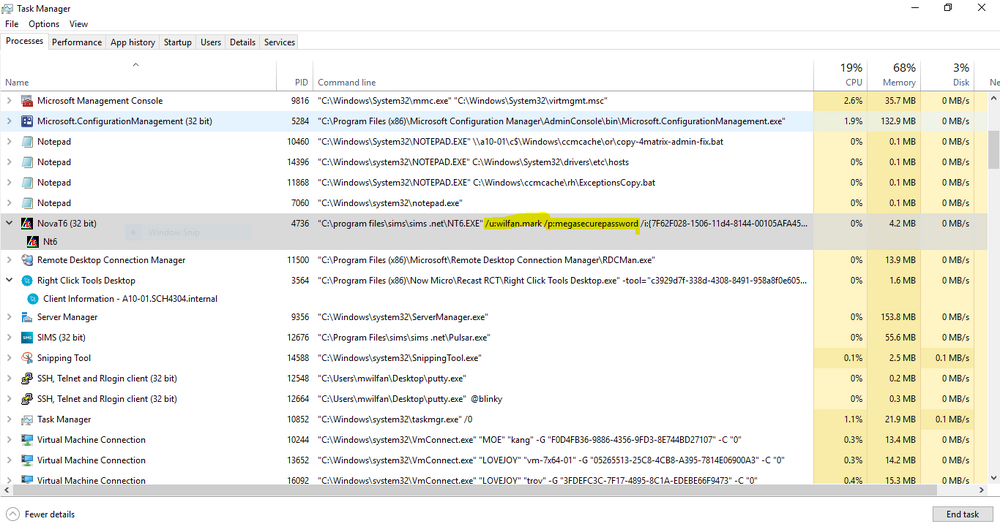The width and height of the screenshot is (1000, 532).
Task: Click the Nt6 child window icon
Action: pos(33,242)
